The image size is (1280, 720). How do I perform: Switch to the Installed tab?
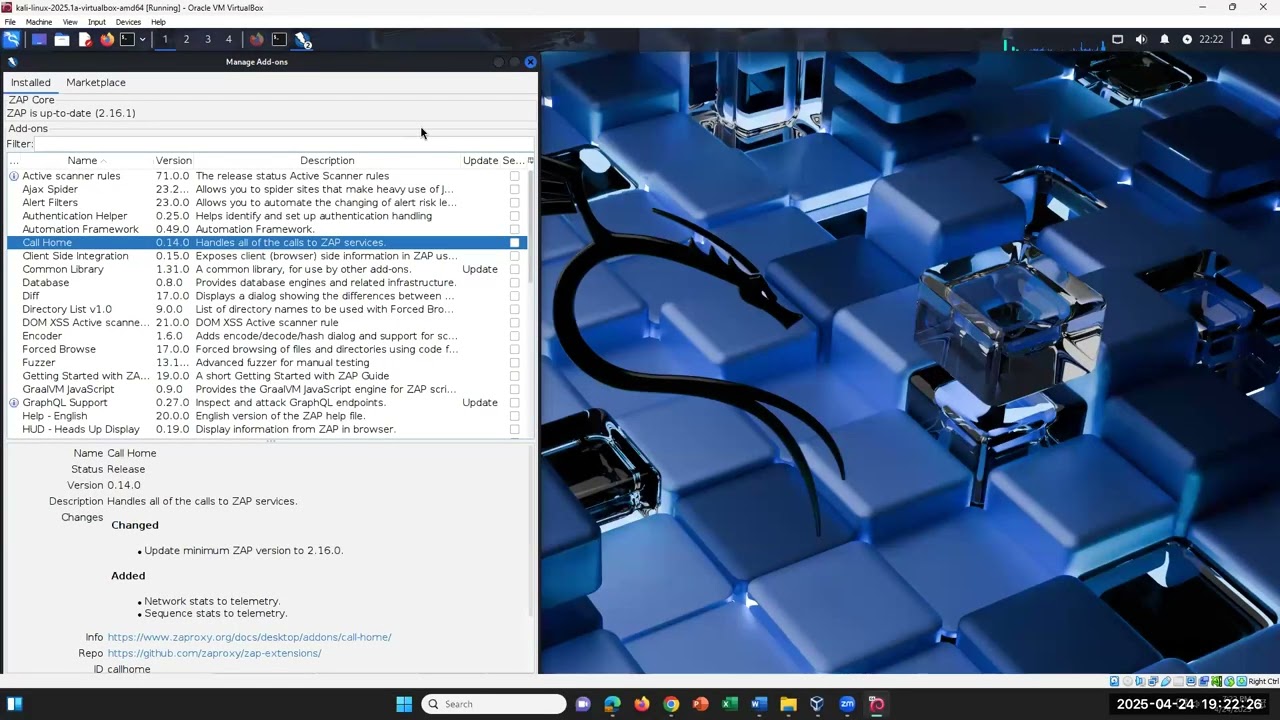click(30, 82)
